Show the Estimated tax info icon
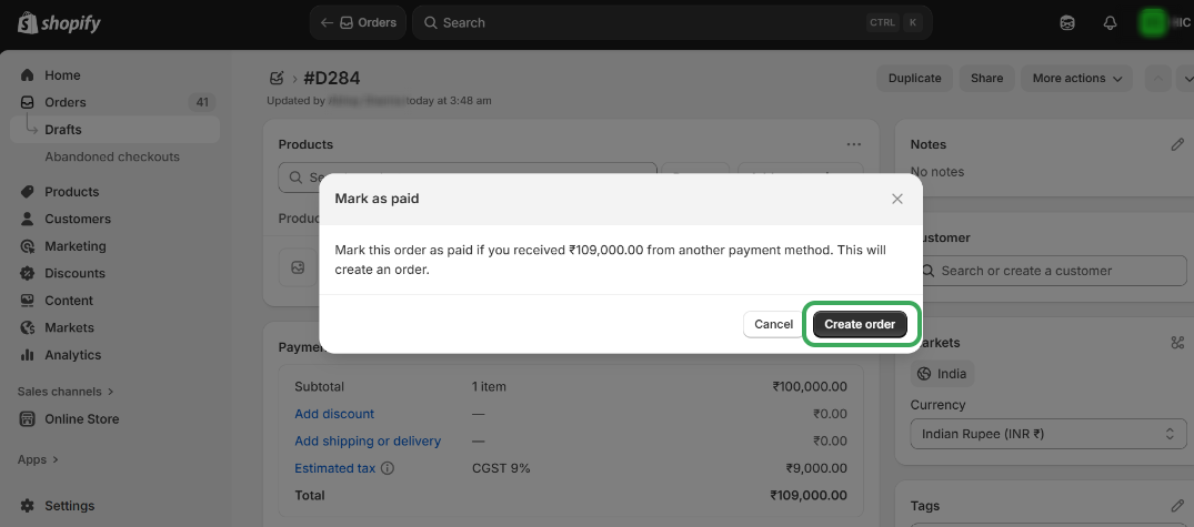The image size is (1194, 527). click(388, 468)
